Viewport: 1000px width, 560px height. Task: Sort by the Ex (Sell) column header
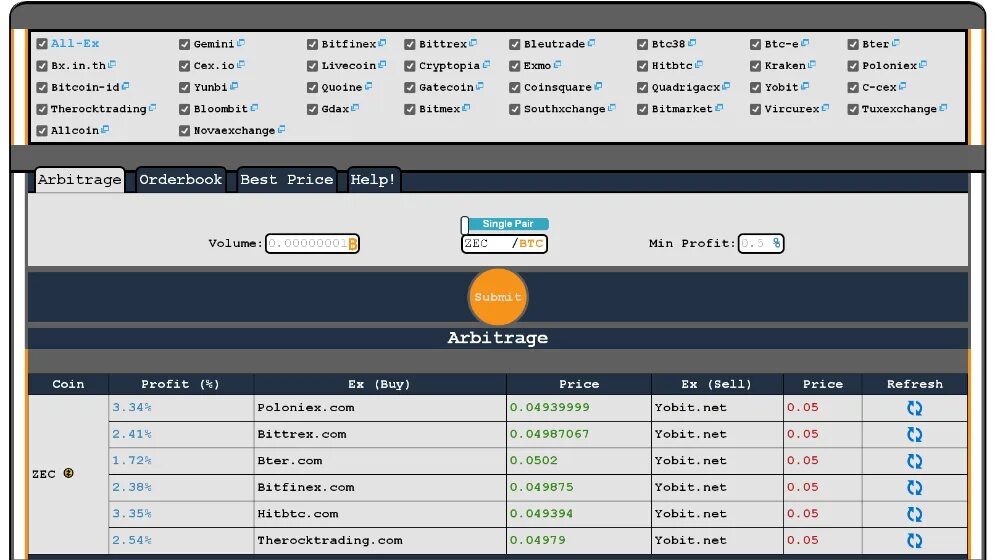pyautogui.click(x=717, y=384)
